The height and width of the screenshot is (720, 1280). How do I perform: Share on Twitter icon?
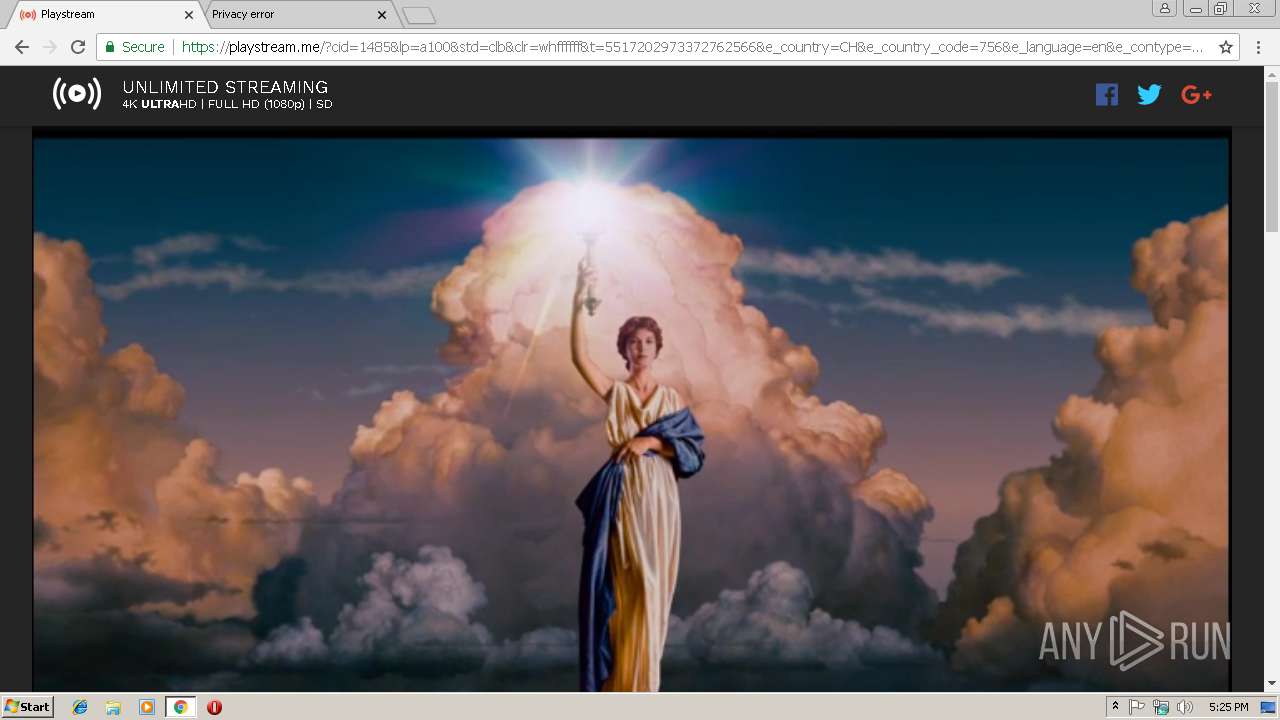pyautogui.click(x=1149, y=95)
